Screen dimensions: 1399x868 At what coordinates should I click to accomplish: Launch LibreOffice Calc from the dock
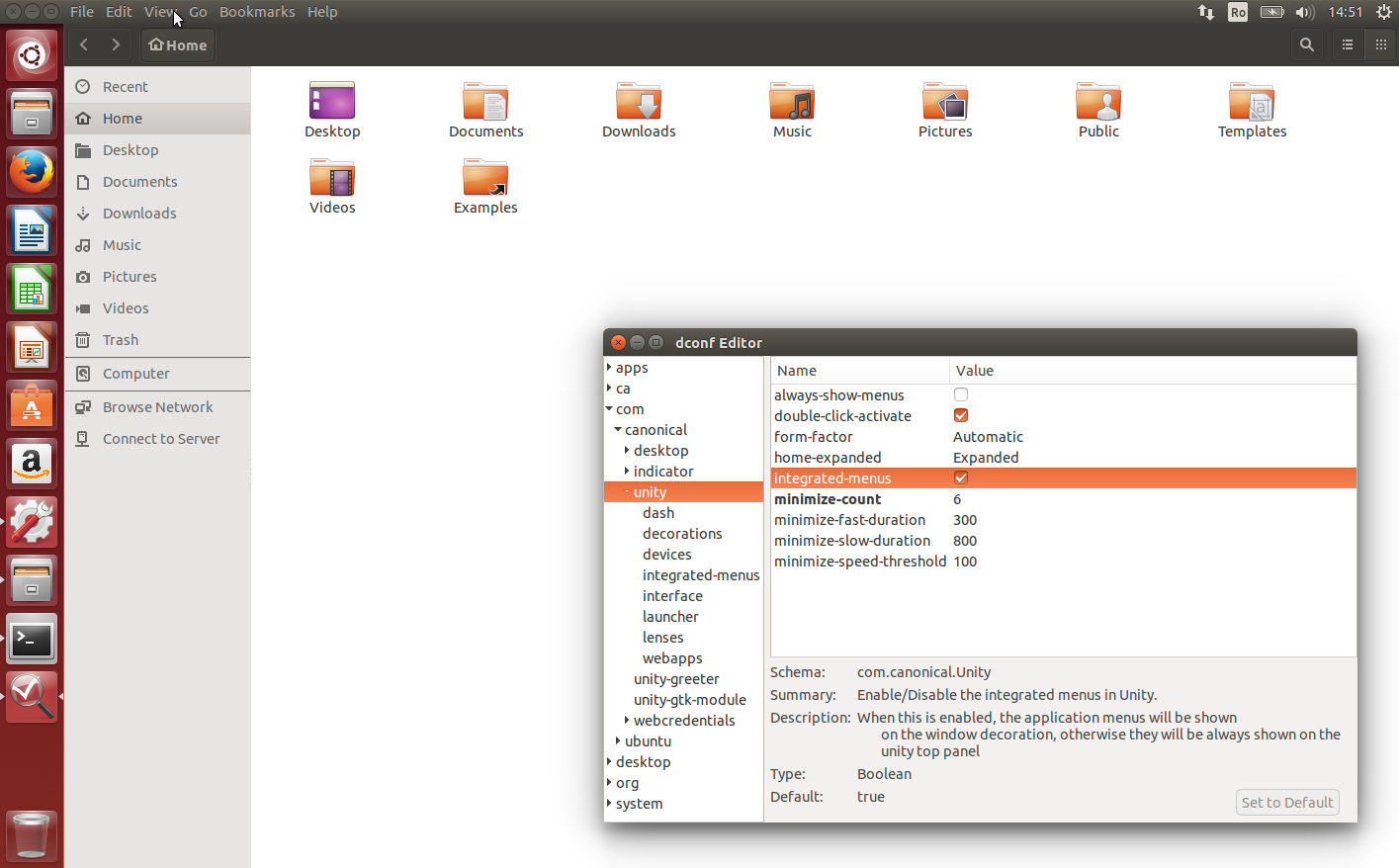[x=32, y=289]
